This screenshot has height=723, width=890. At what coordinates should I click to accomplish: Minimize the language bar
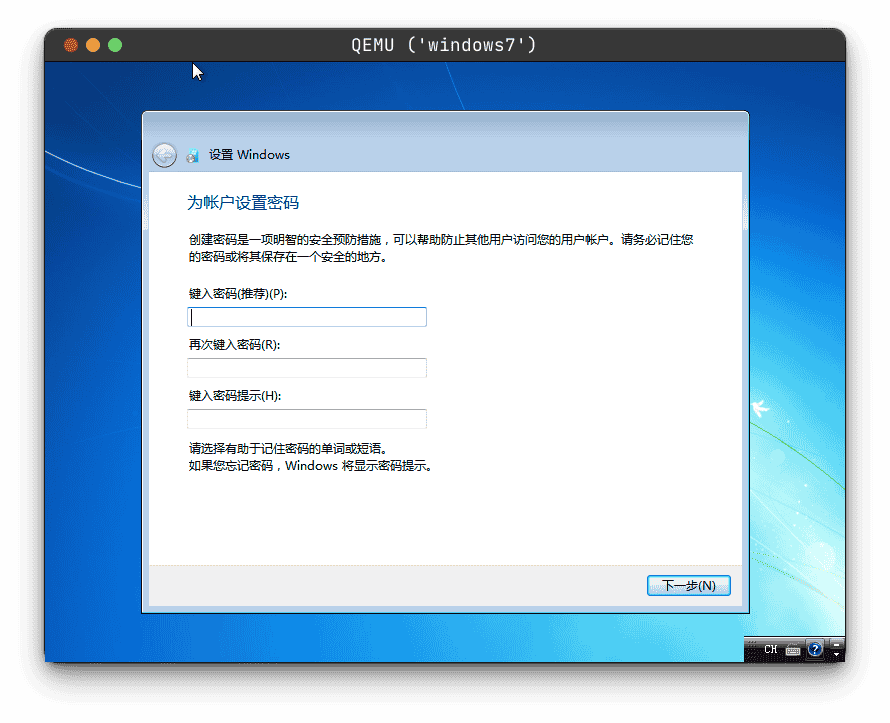[837, 645]
